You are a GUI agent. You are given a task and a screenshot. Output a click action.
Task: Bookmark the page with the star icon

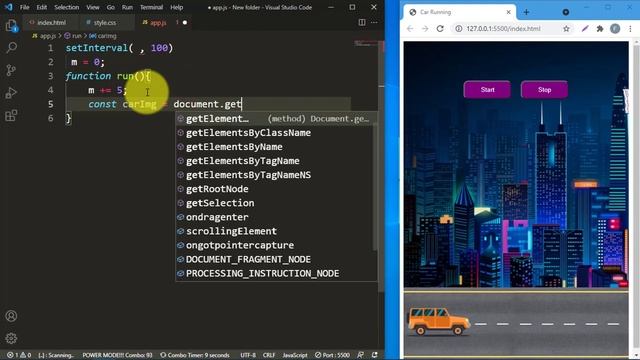point(567,29)
